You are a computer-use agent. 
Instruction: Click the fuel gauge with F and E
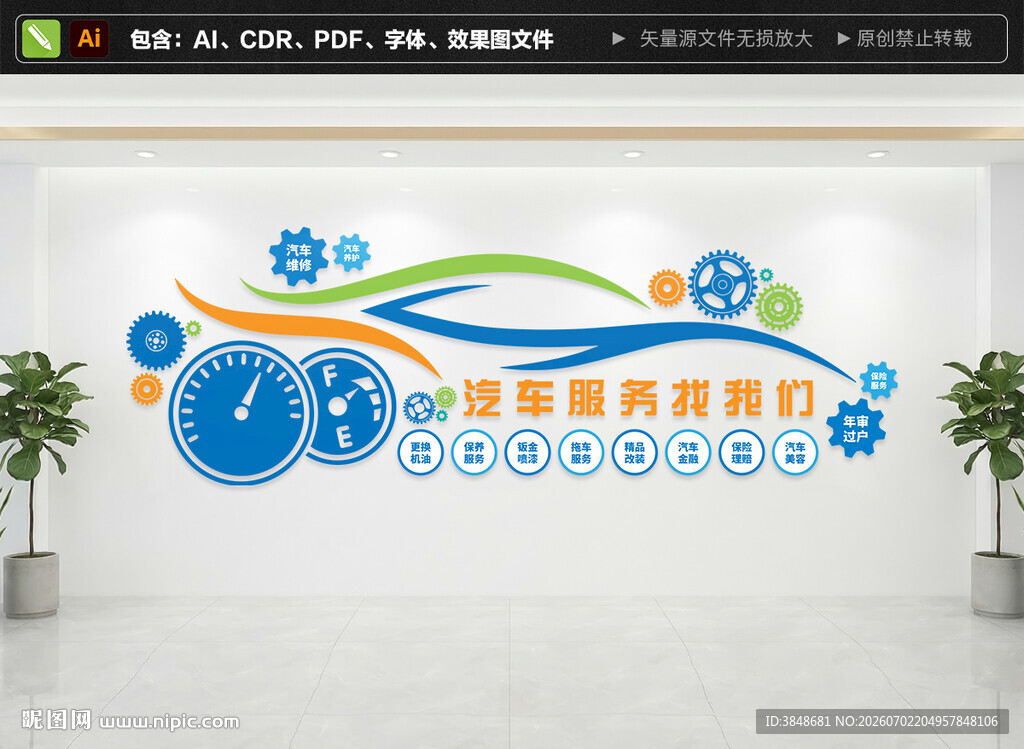(346, 406)
